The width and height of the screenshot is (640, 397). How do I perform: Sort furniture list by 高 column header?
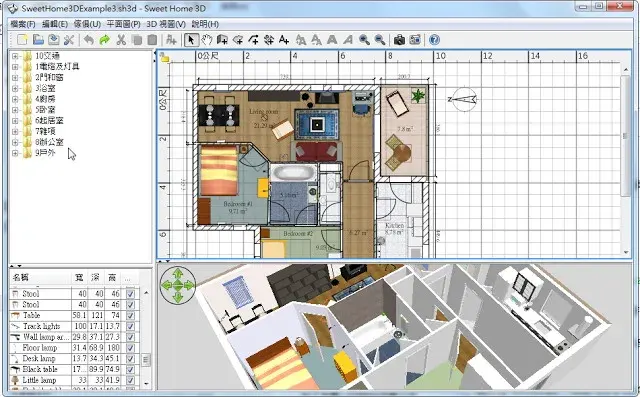pos(112,277)
